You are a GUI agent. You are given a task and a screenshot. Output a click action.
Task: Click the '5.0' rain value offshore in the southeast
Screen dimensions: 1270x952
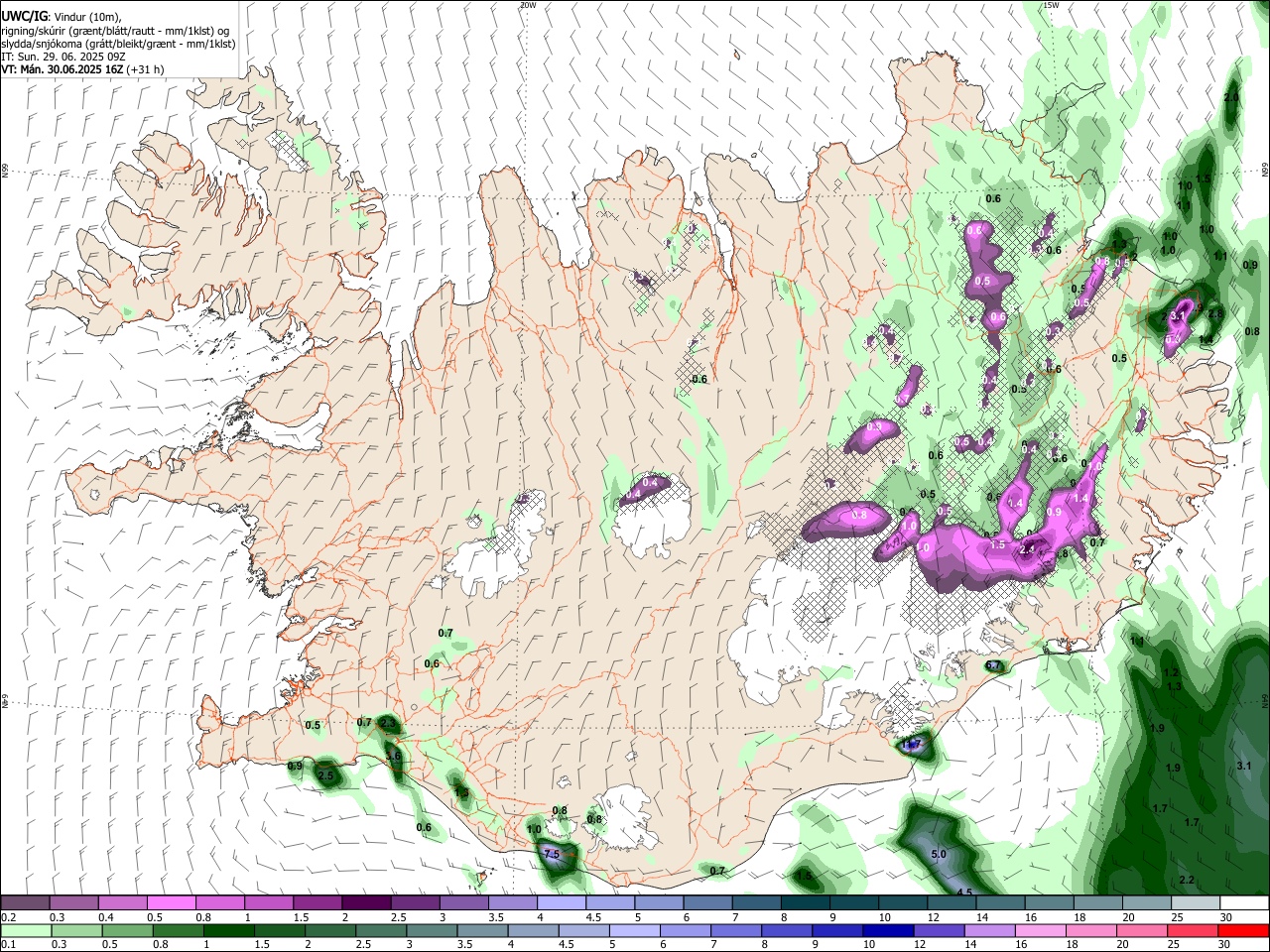click(939, 854)
